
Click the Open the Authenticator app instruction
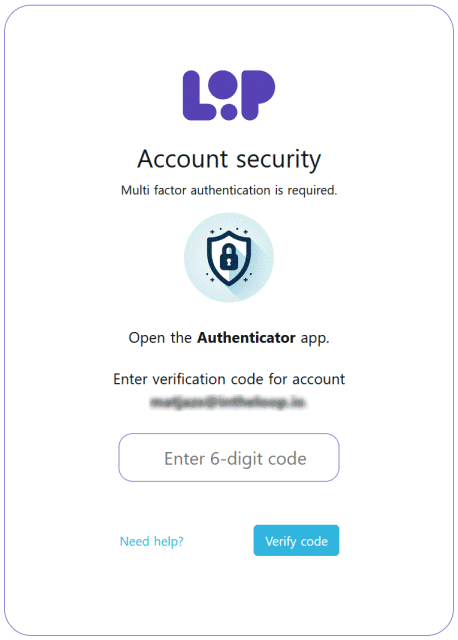pos(229,338)
